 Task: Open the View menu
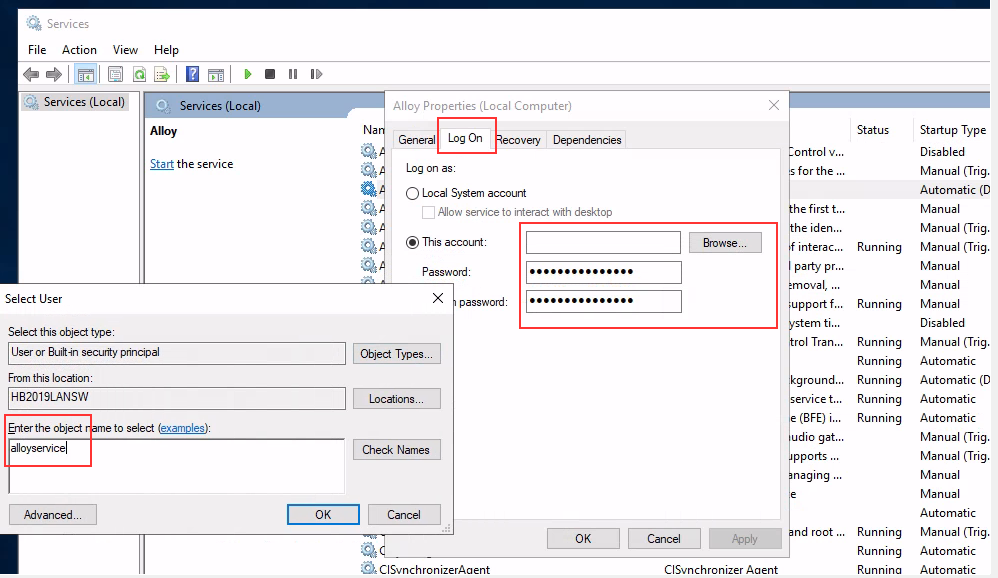[x=125, y=50]
